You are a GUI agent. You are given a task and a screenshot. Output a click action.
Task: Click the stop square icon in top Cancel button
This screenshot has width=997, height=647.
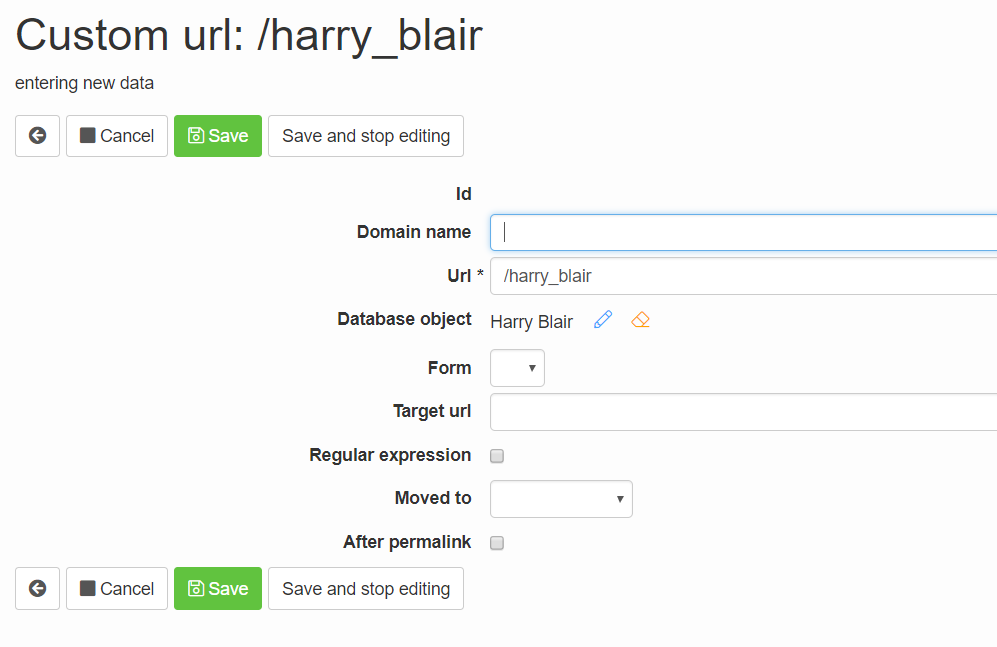[x=91, y=135]
